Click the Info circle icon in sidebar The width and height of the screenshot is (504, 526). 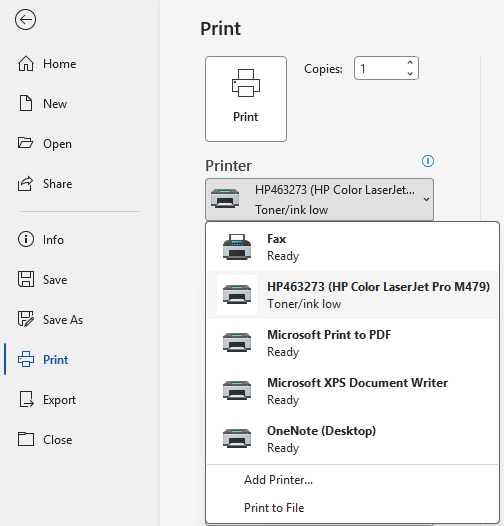coord(26,239)
